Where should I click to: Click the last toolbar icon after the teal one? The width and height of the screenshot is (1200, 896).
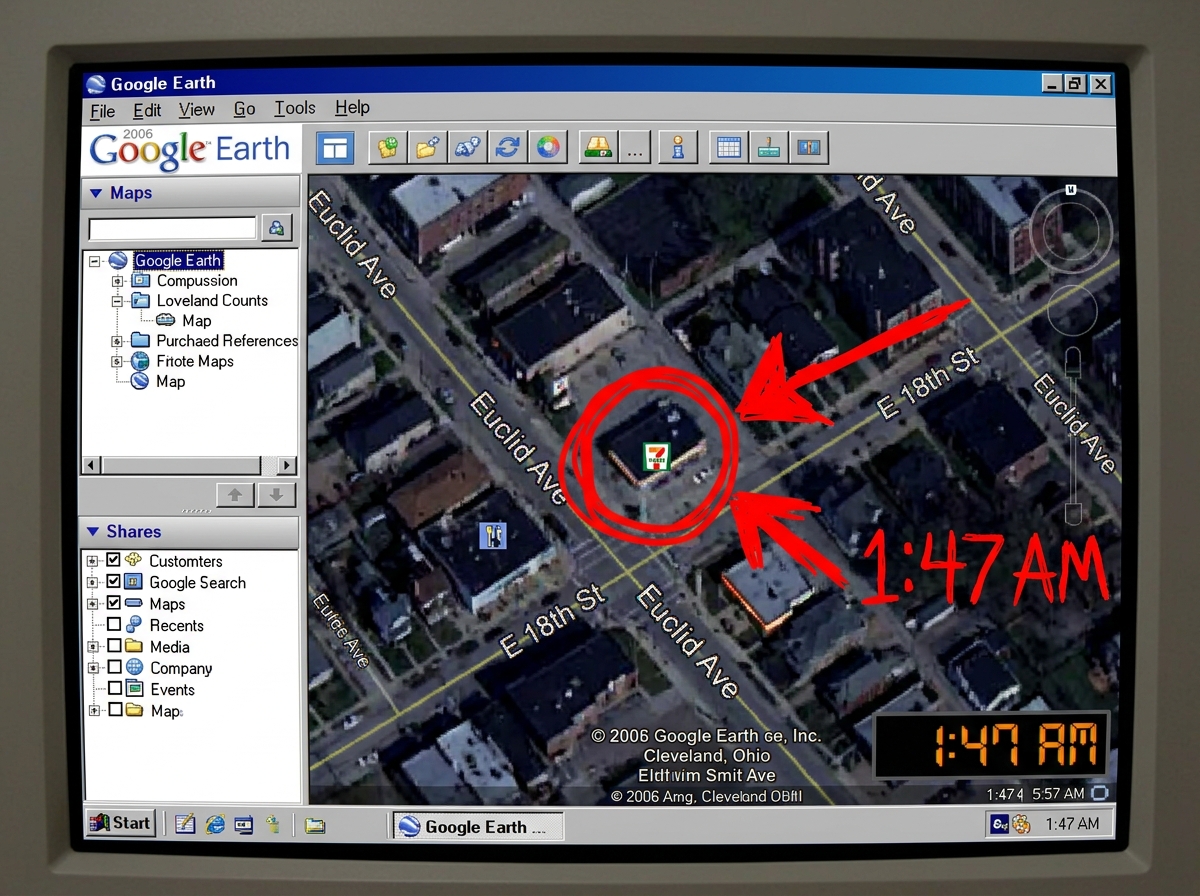[808, 148]
